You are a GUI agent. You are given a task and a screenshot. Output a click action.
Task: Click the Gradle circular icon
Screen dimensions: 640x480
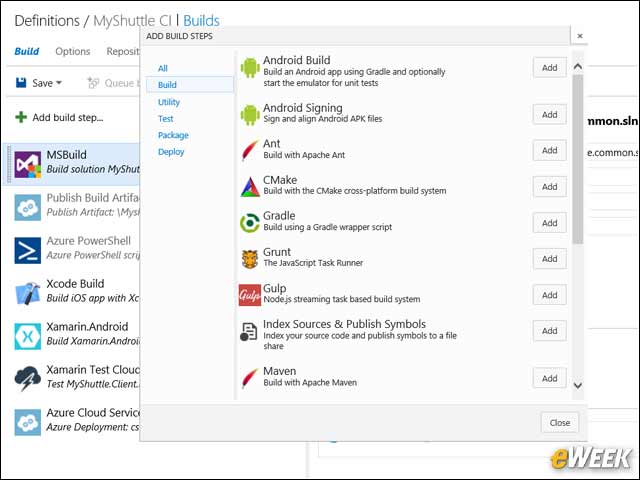[x=250, y=223]
